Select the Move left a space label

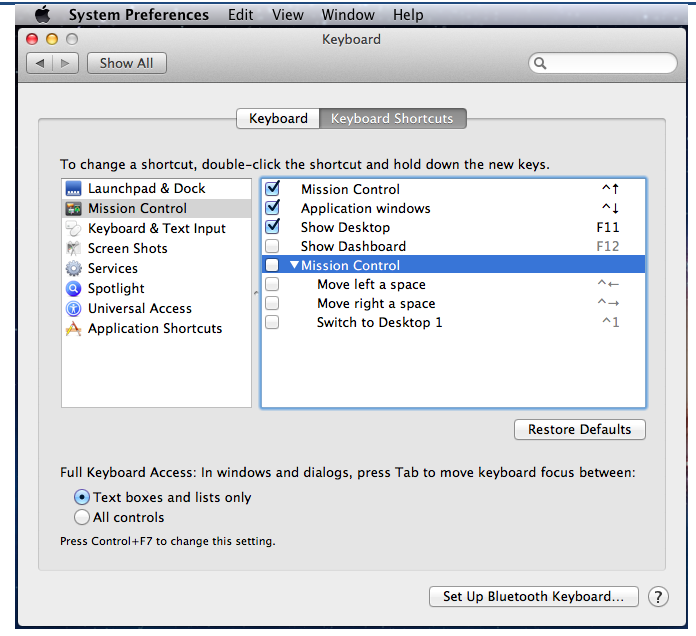[372, 284]
